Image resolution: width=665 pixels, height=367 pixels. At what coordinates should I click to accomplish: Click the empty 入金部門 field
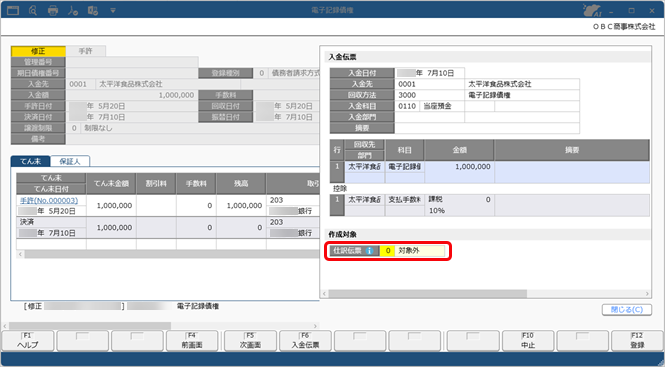[430, 117]
